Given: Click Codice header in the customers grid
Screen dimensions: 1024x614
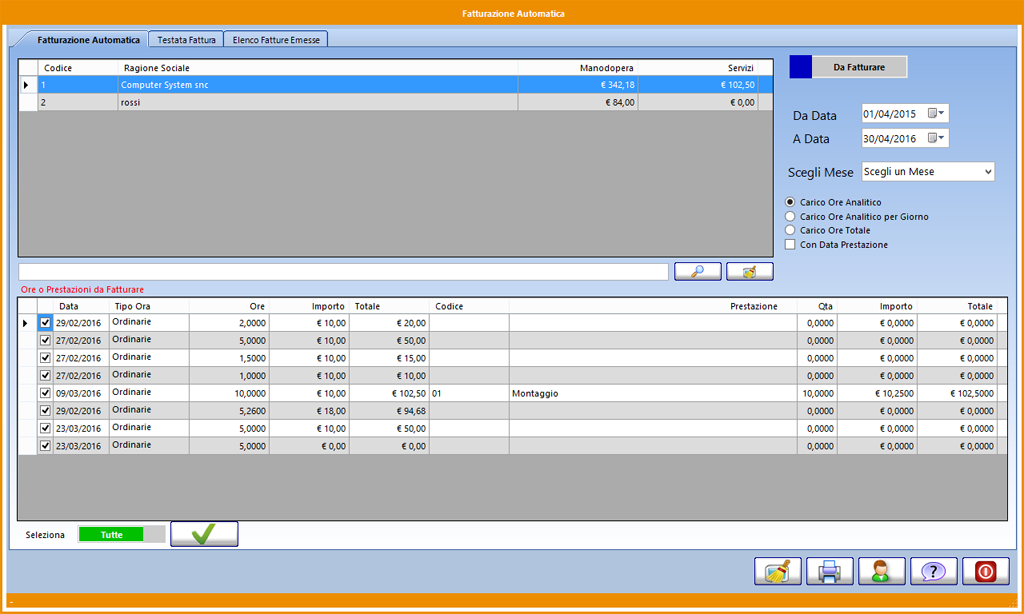Looking at the screenshot, I should point(78,68).
